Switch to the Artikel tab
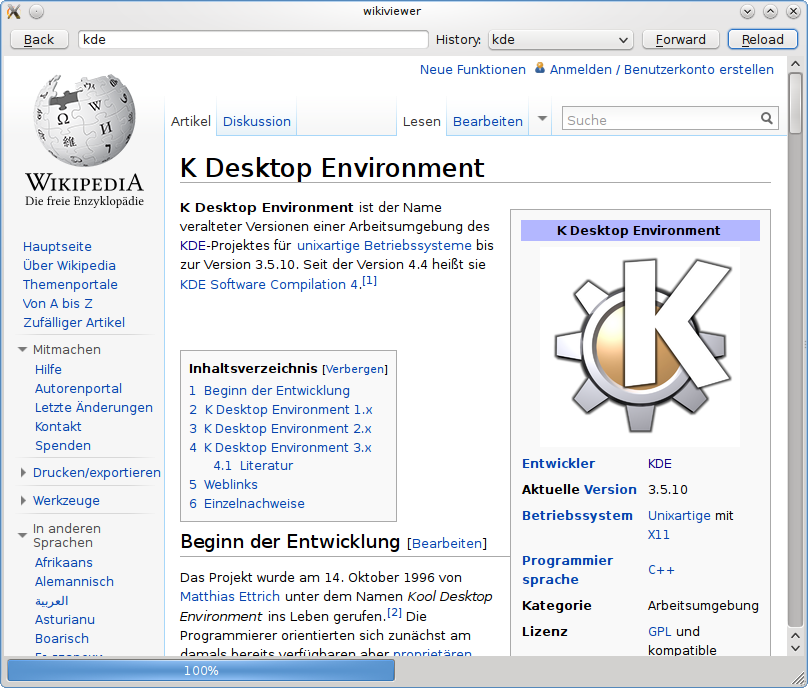Viewport: 808px width, 688px height. click(x=191, y=122)
